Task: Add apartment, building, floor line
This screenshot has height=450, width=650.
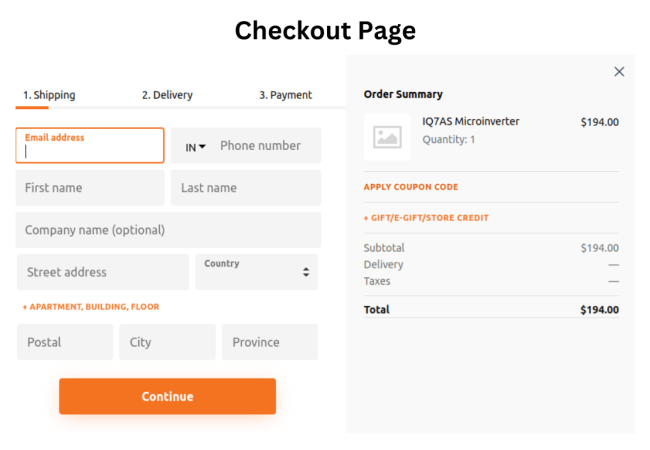Action: (91, 307)
